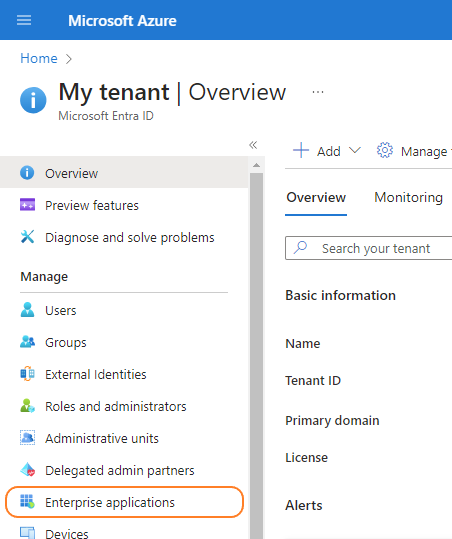Click the Manage section heading
Viewport: 452px width, 539px height.
click(44, 277)
